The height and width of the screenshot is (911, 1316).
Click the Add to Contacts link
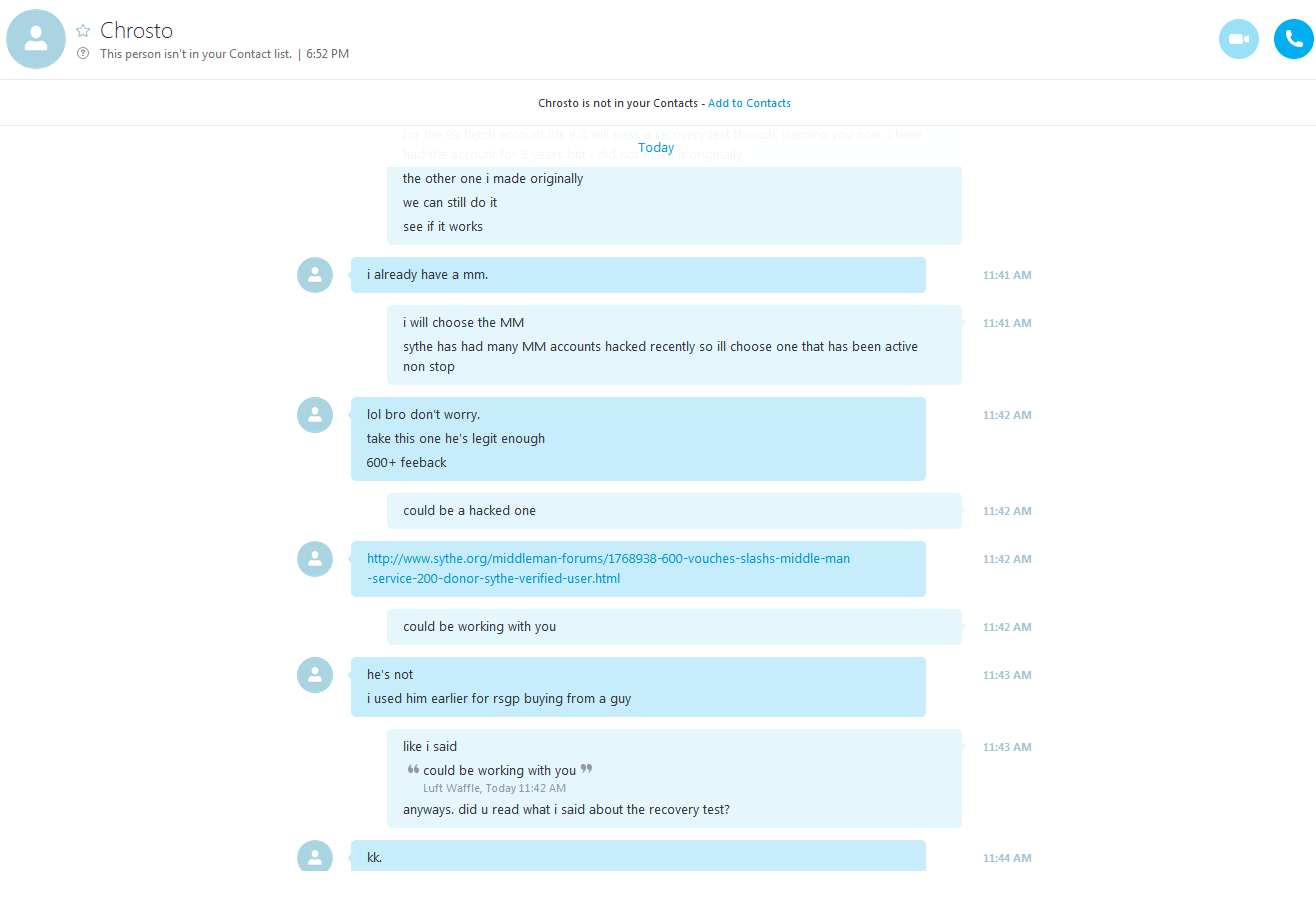coord(749,103)
